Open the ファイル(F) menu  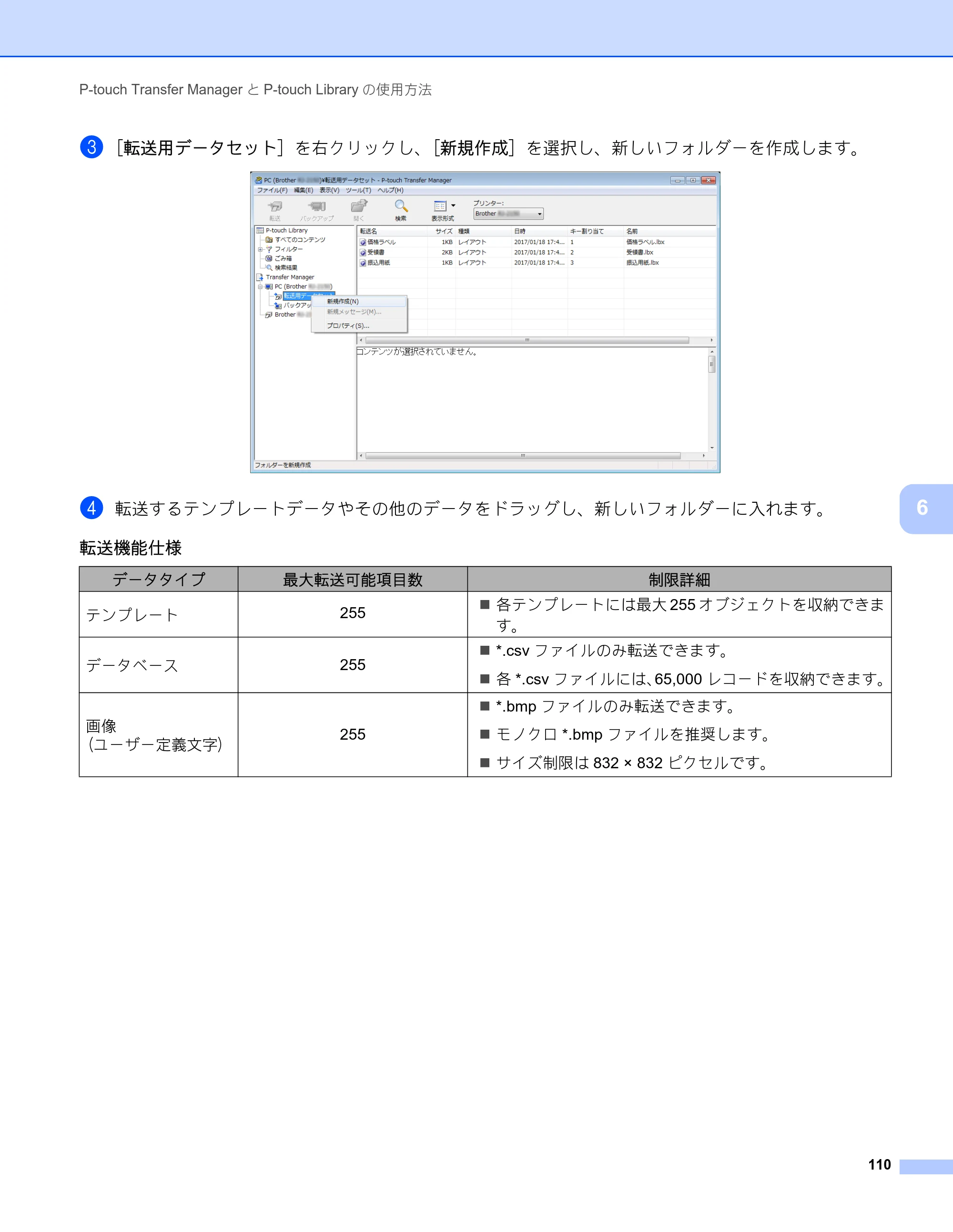point(273,191)
